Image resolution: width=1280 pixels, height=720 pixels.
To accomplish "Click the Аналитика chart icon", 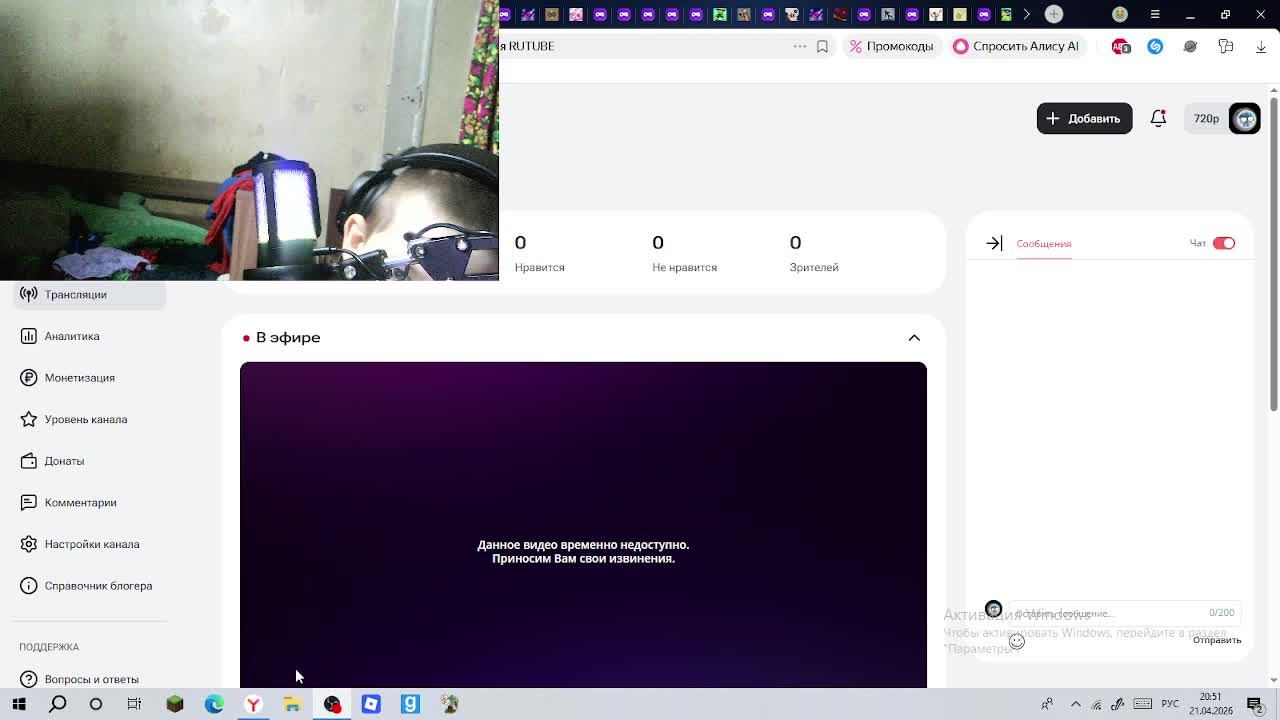I will 29,336.
